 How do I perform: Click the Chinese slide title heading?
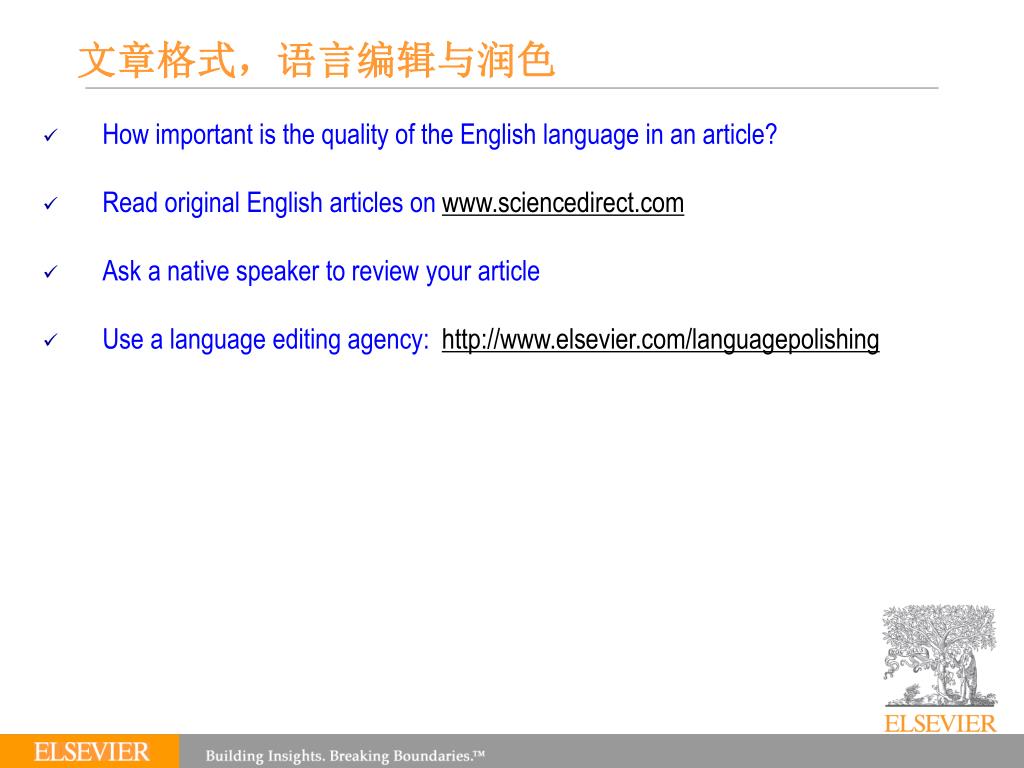[316, 60]
